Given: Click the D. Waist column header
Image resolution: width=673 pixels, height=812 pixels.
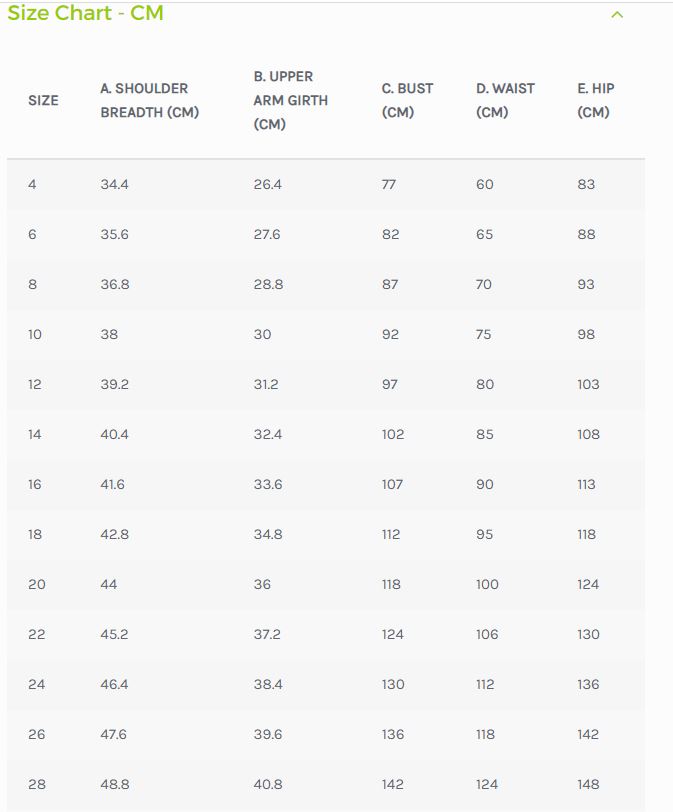Looking at the screenshot, I should (x=505, y=100).
